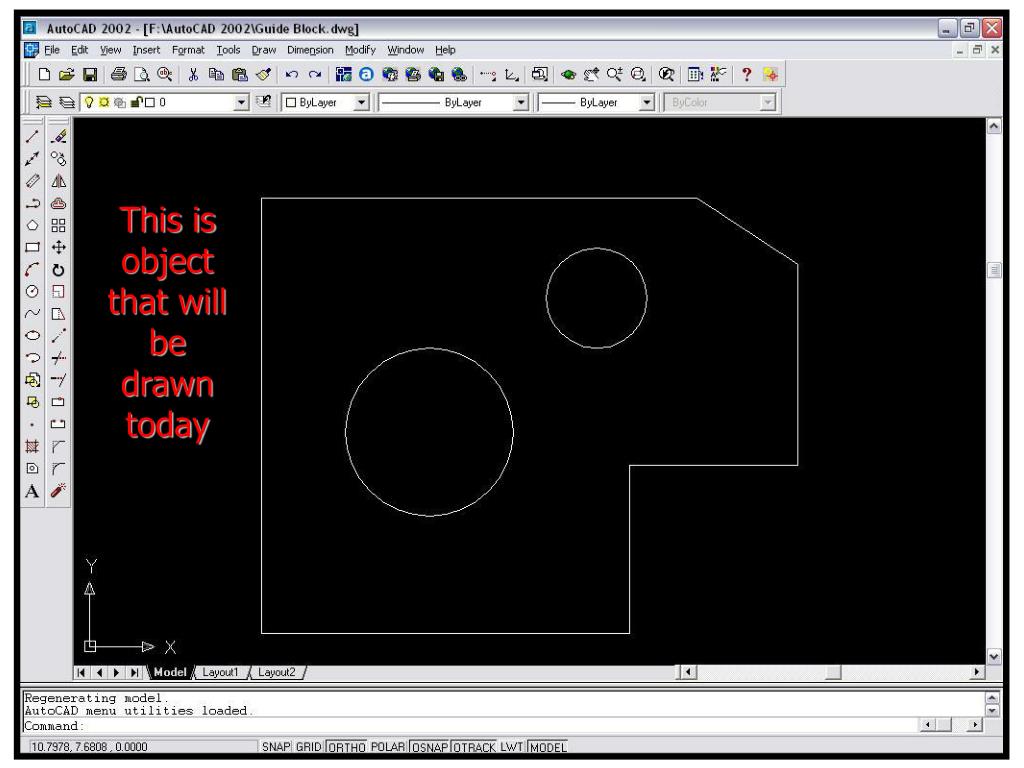This screenshot has width=1024, height=768.
Task: Toggle OTRACK in status bar
Action: [474, 746]
